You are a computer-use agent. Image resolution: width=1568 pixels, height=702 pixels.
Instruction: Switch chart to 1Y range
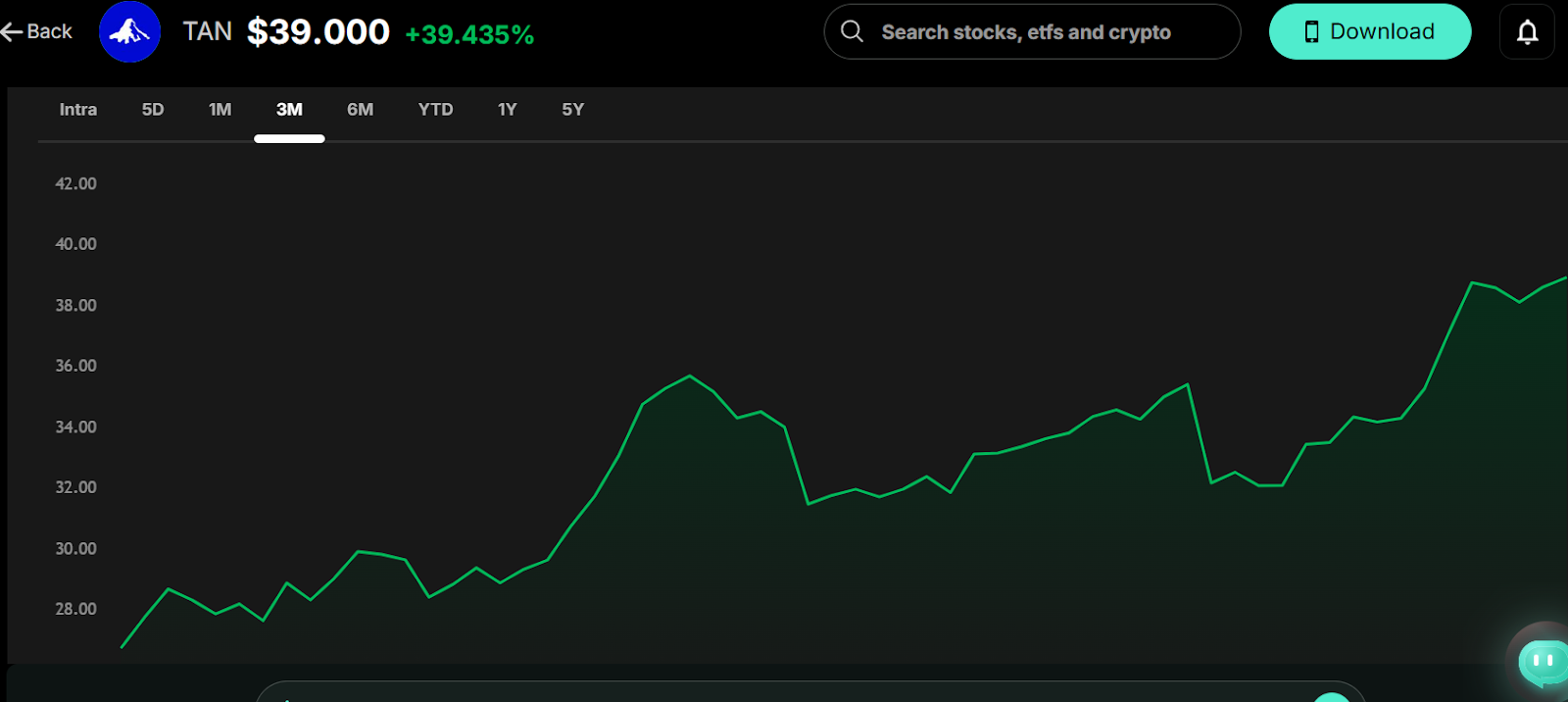[x=507, y=110]
